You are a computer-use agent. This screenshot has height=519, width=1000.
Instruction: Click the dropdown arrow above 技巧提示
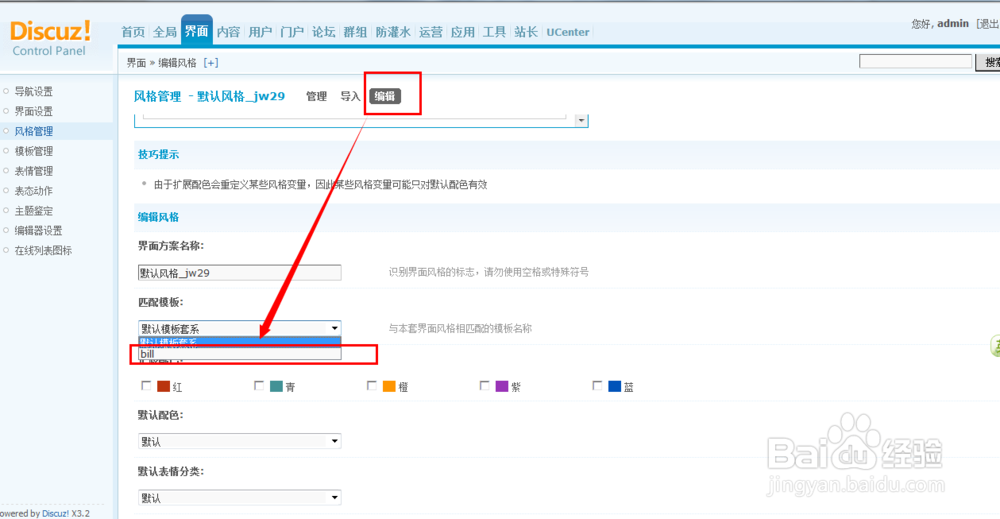click(581, 121)
